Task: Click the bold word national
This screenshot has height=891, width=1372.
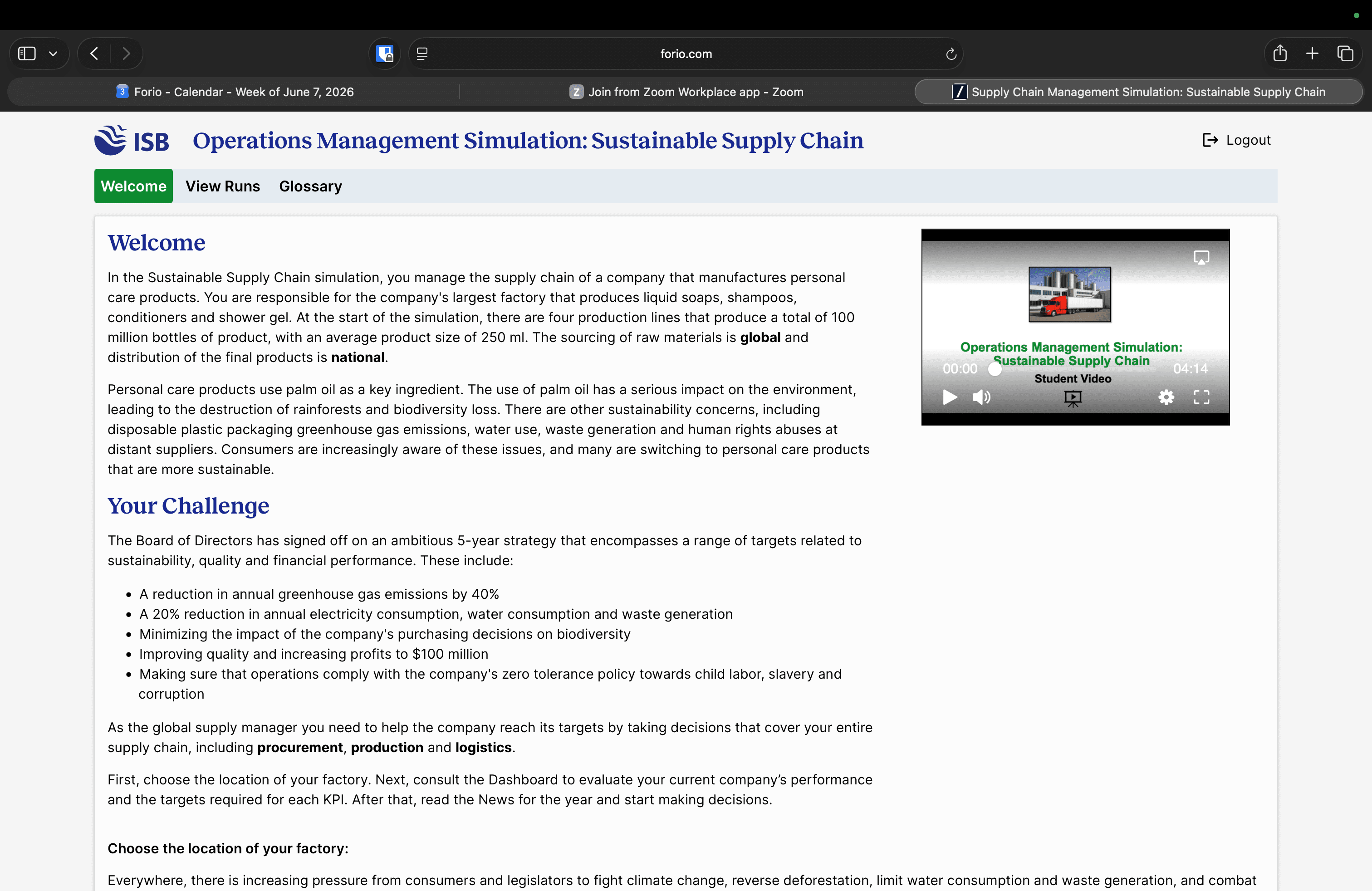Action: click(358, 357)
